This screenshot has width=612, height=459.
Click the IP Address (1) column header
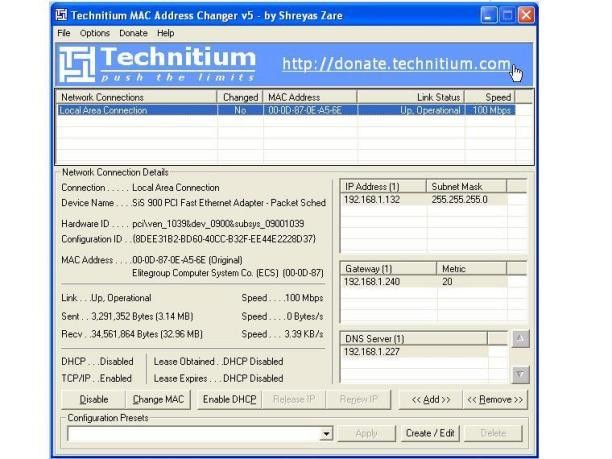pyautogui.click(x=384, y=186)
